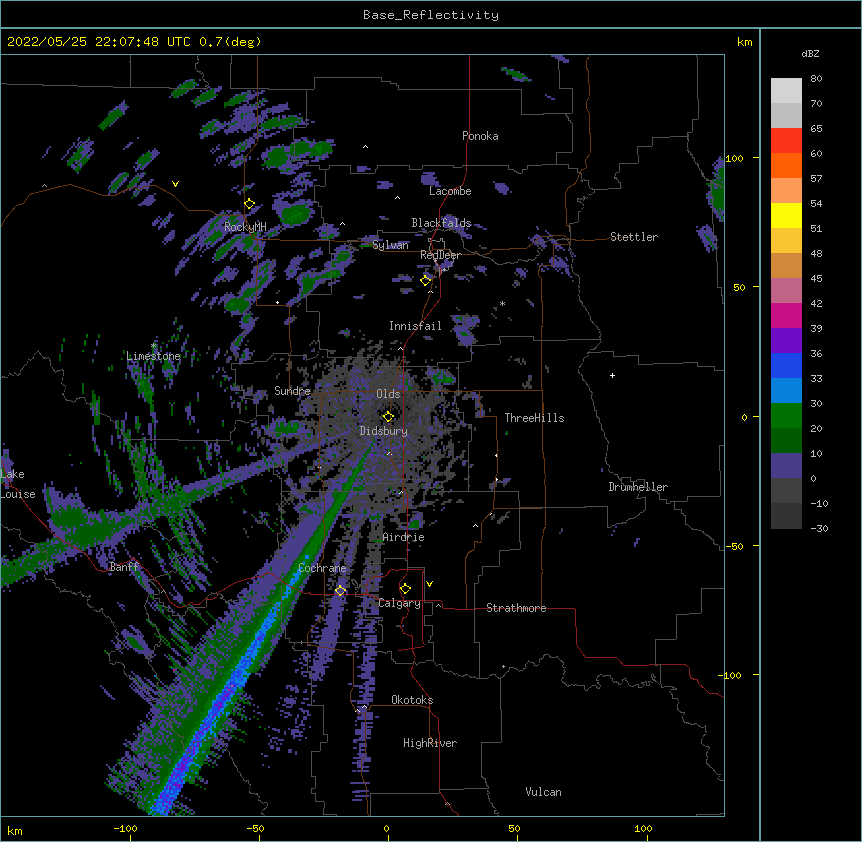Click the Blackfalds city label
Screen dimensions: 862x842
[x=441, y=223]
